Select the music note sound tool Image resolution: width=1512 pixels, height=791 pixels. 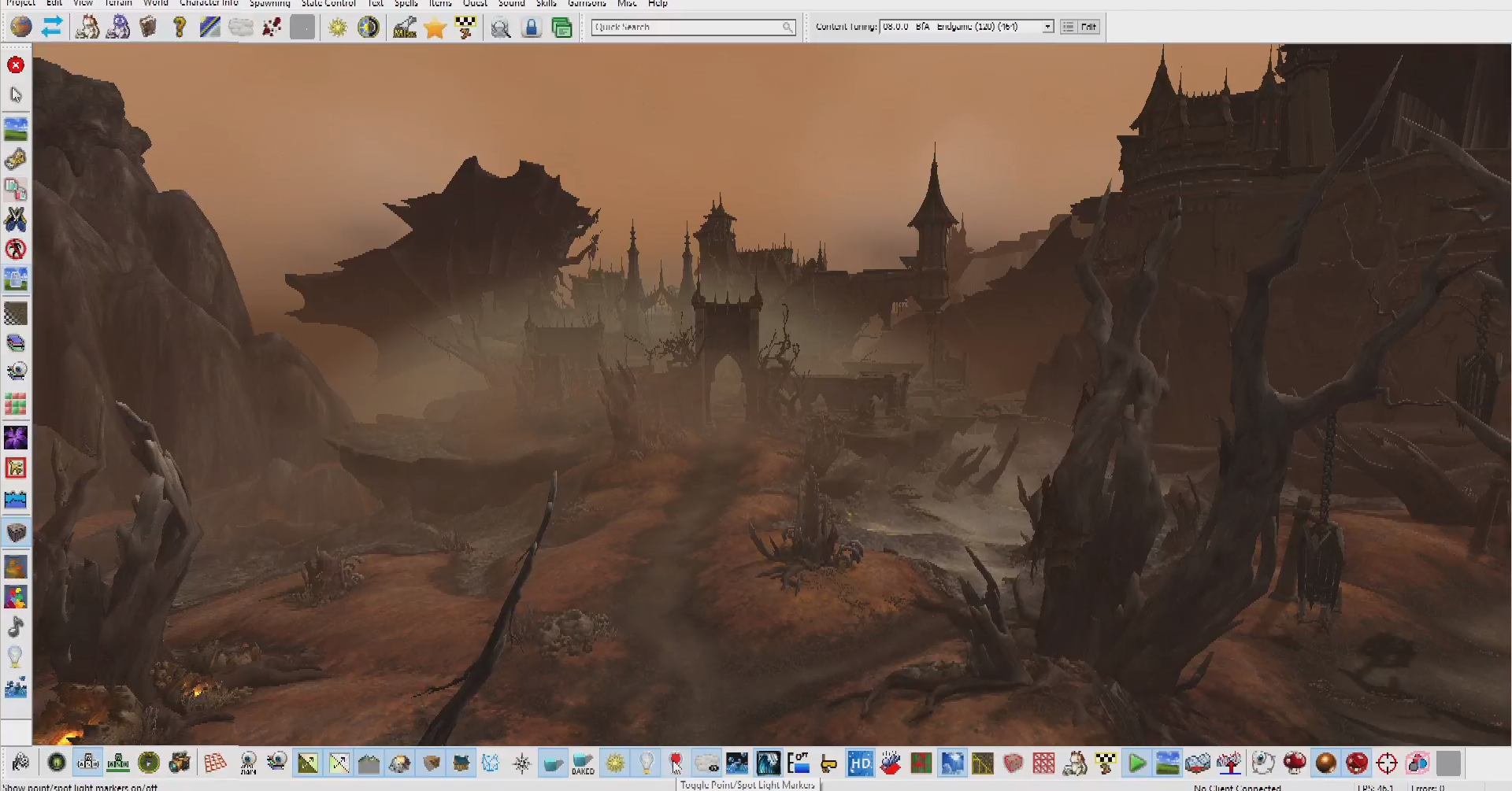[x=16, y=627]
